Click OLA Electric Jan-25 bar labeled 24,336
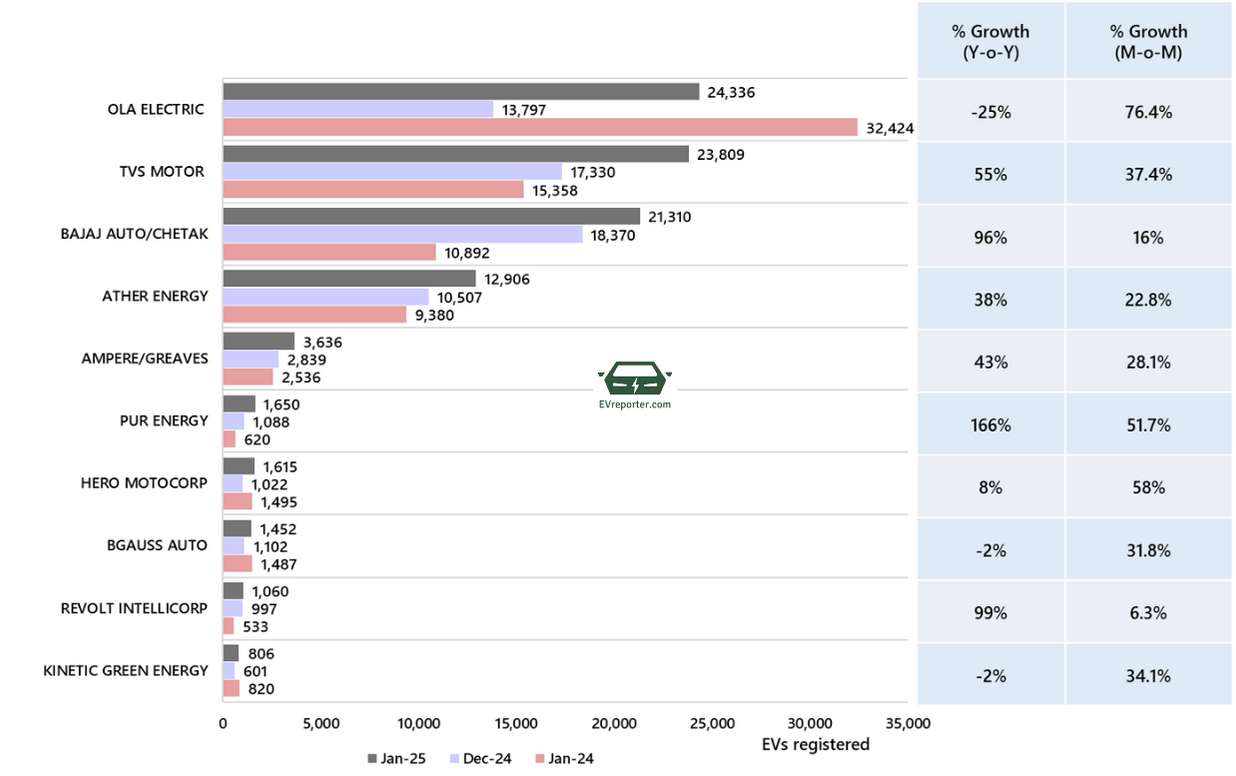1236x776 pixels. 461,92
